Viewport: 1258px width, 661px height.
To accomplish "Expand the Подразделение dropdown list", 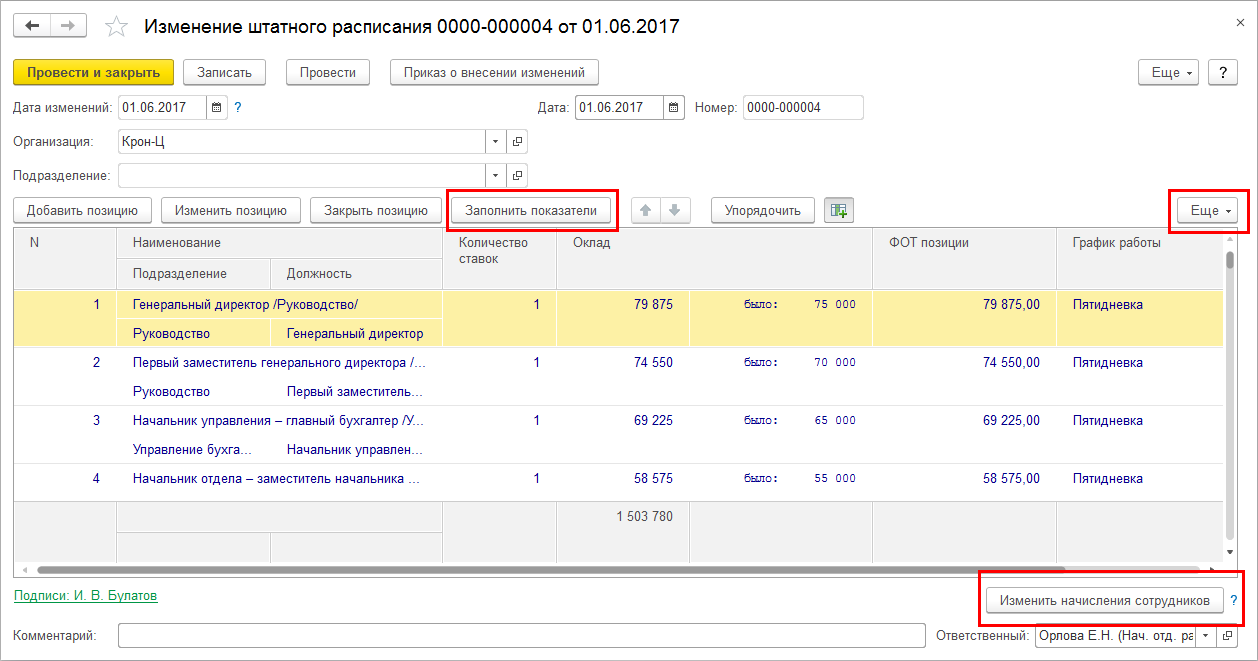I will [x=496, y=175].
